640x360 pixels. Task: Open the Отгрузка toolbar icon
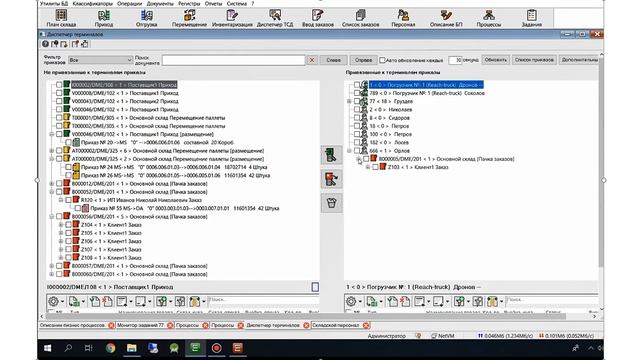[x=147, y=18]
